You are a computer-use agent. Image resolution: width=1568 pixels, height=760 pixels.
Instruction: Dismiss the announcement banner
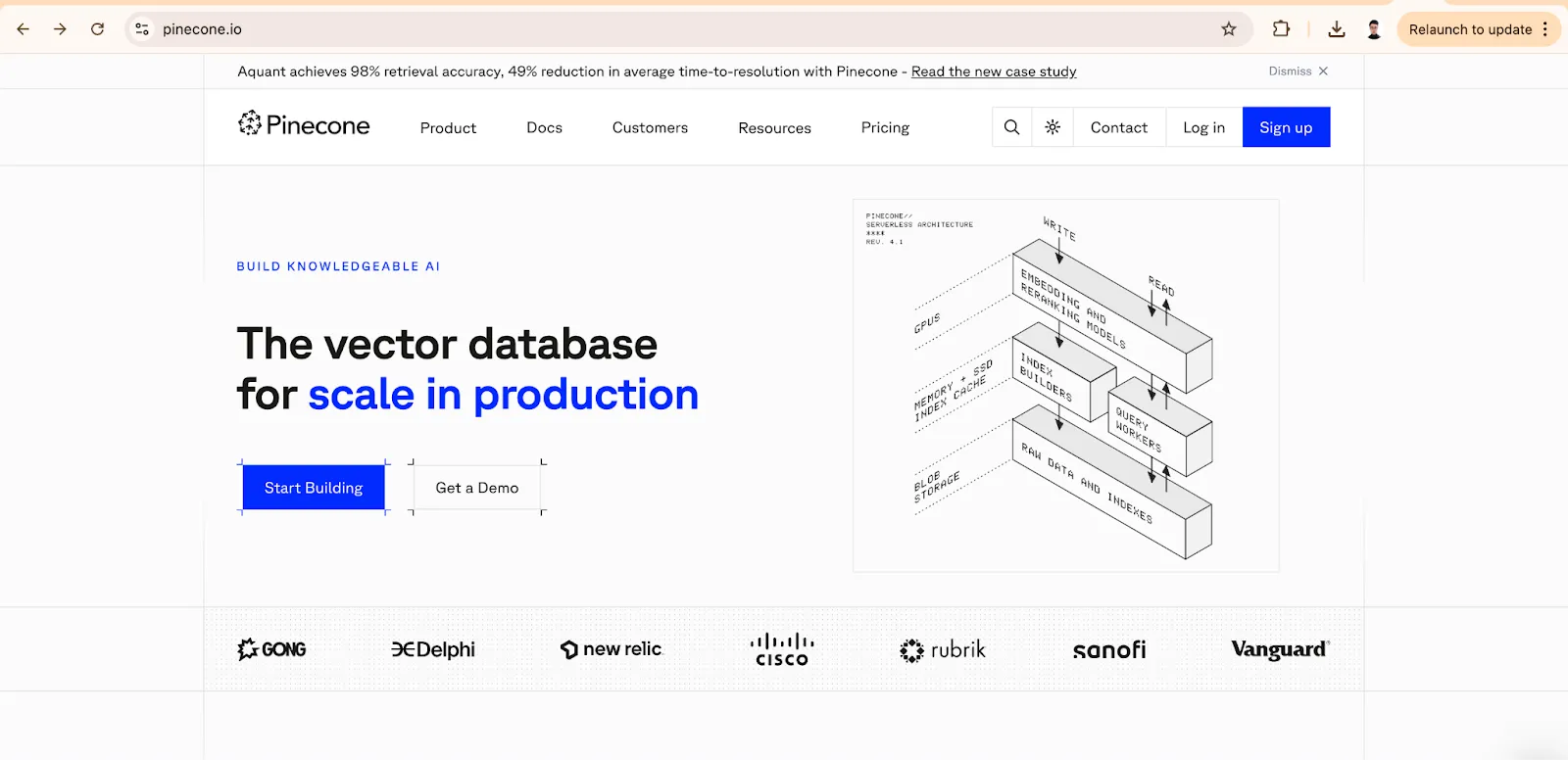[x=1298, y=71]
